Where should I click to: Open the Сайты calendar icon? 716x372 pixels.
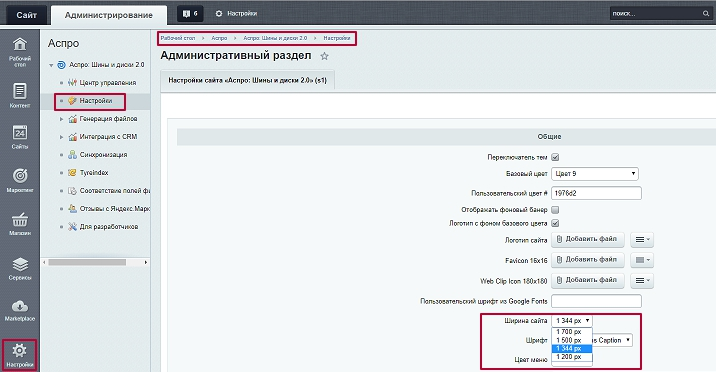pyautogui.click(x=20, y=132)
